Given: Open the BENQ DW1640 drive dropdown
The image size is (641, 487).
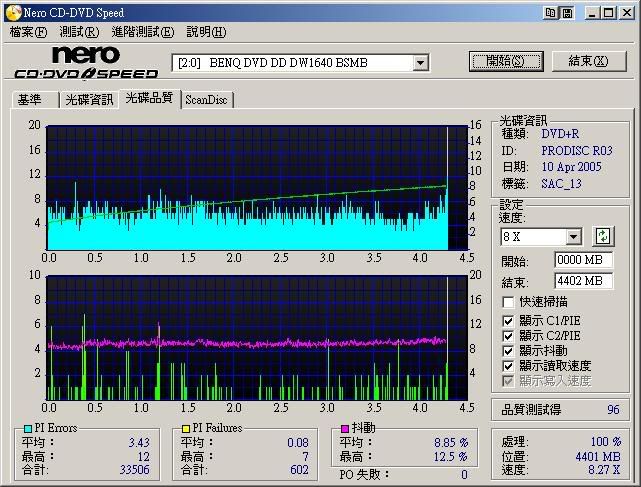Looking at the screenshot, I should click(421, 63).
